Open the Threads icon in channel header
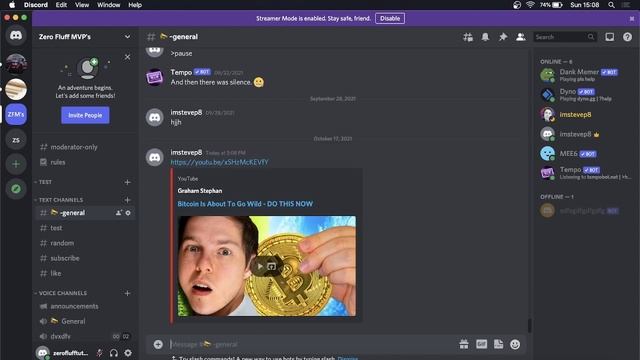The width and height of the screenshot is (640, 360). coord(468,37)
